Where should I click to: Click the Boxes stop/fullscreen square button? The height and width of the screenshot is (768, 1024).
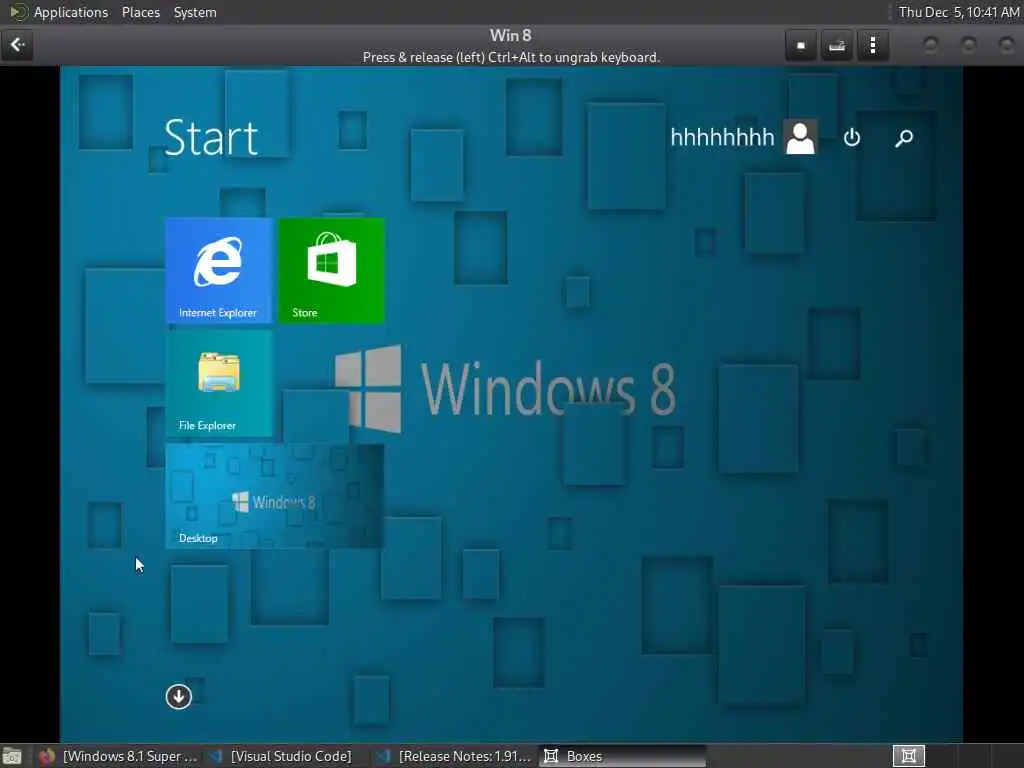[801, 45]
